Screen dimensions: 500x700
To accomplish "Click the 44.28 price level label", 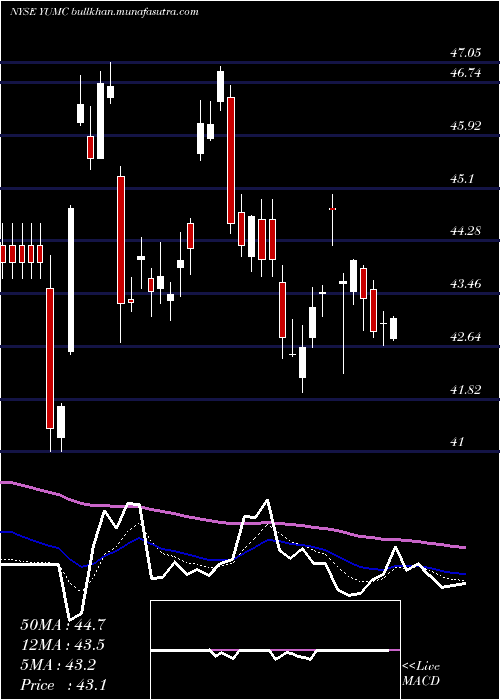I will tap(465, 231).
